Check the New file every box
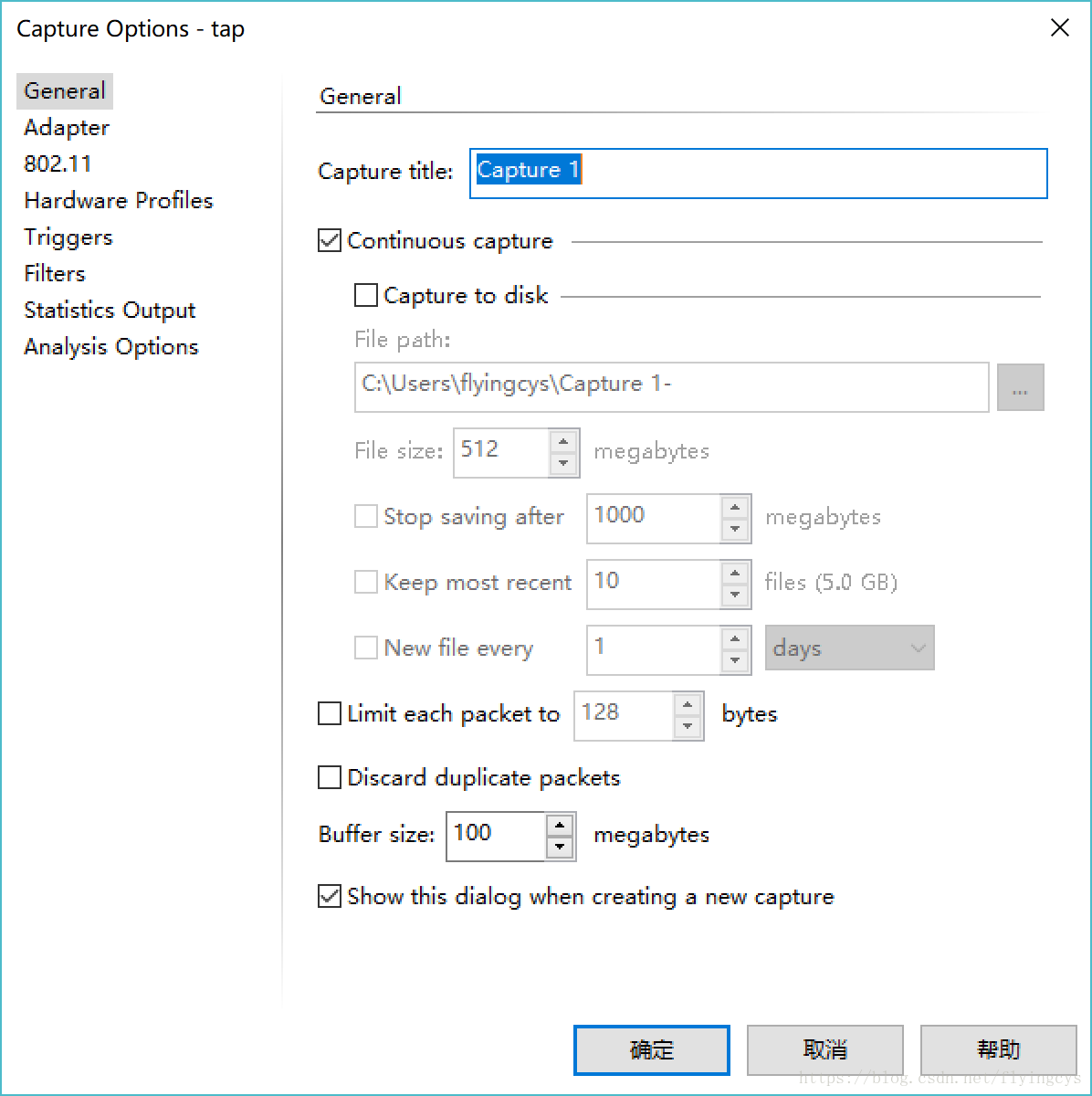1092x1096 pixels. pyautogui.click(x=365, y=648)
